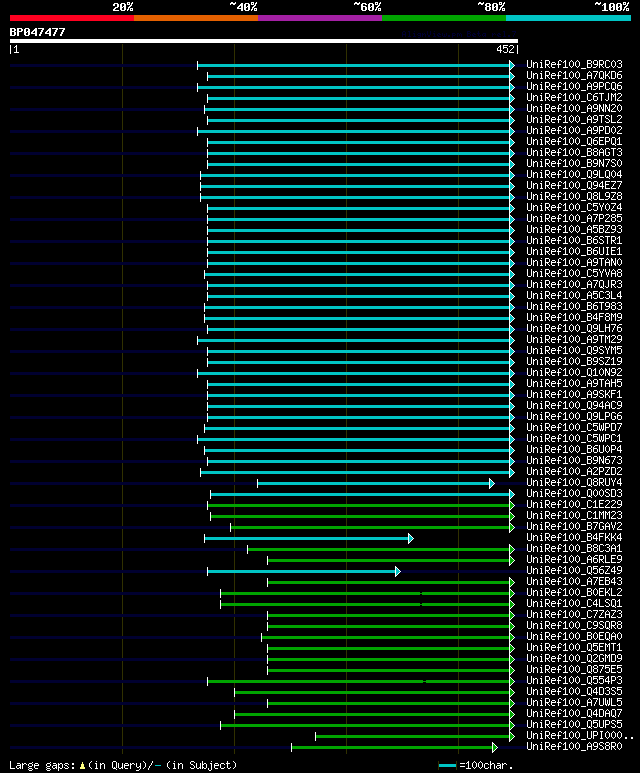The image size is (640, 773).
Task: Click the purple ~60% identity legend segment
Action: 320,18
